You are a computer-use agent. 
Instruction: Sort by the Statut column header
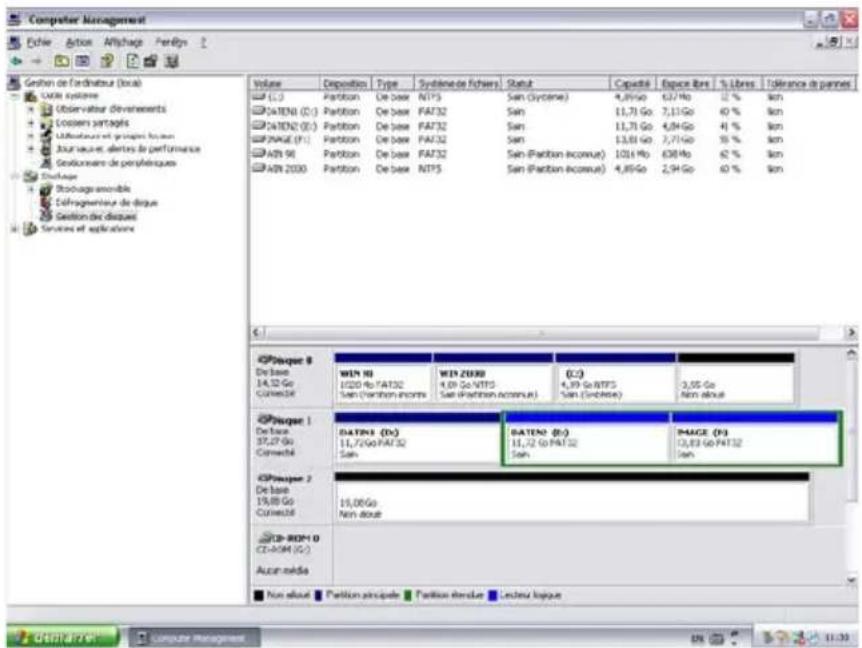coord(556,84)
